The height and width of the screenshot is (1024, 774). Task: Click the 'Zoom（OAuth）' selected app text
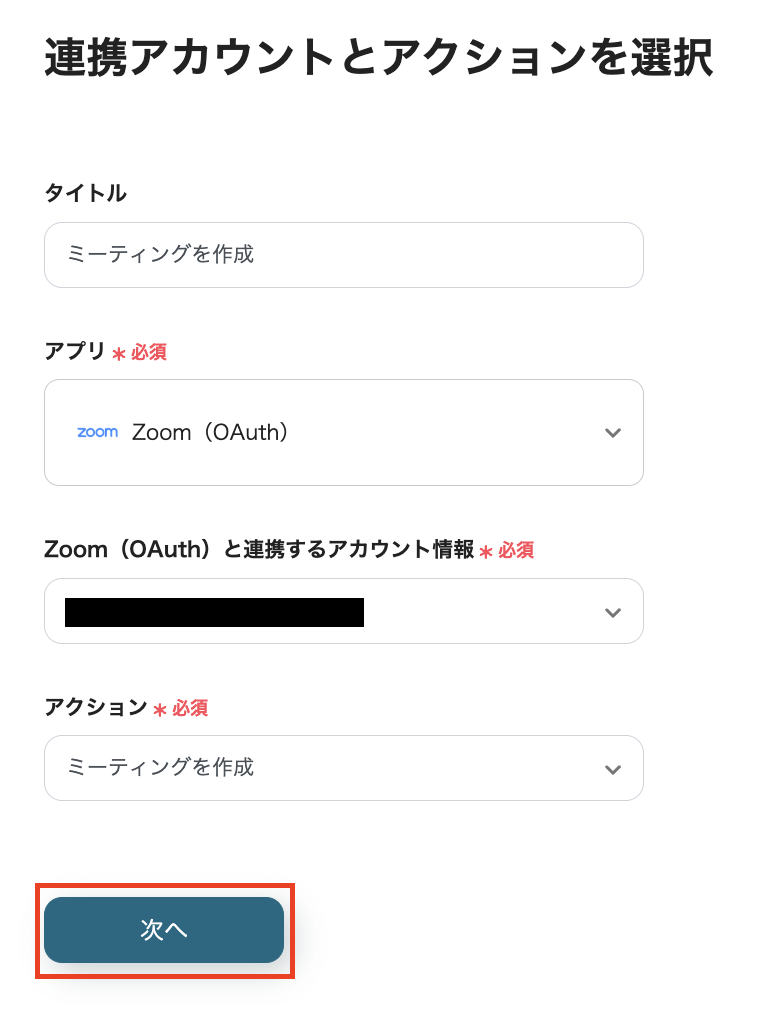pos(210,433)
